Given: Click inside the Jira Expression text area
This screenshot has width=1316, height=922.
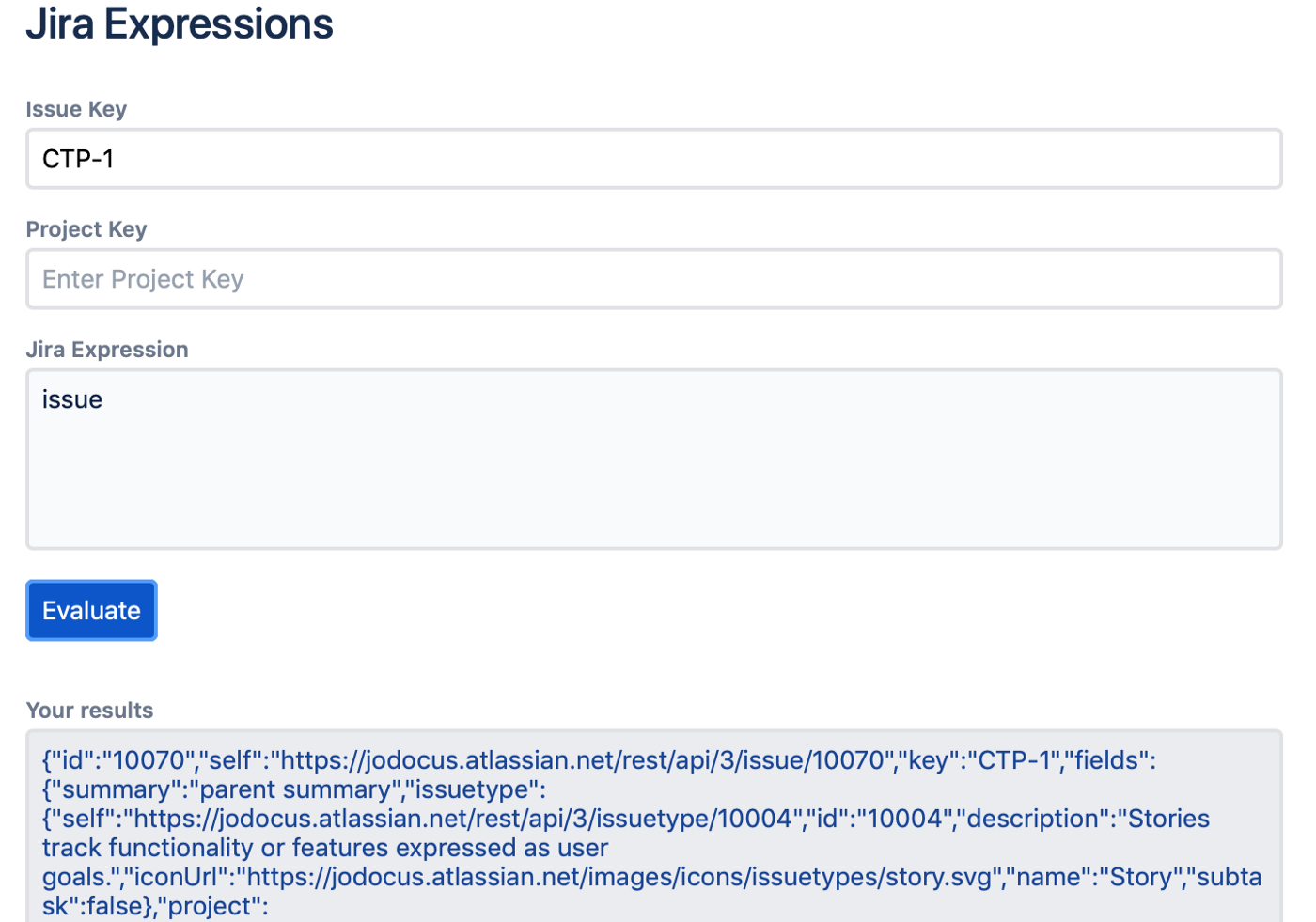Looking at the screenshot, I should click(653, 459).
